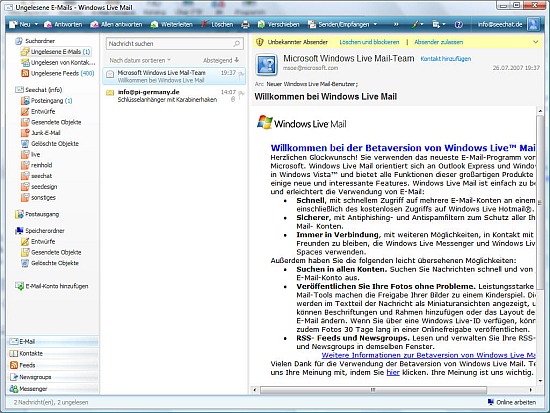Click Kontakt hinzufügen link
The width and height of the screenshot is (550, 413).
pos(445,59)
